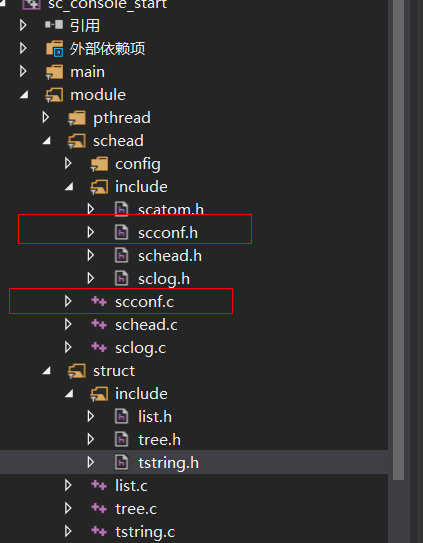The image size is (423, 543).
Task: Expand the sclog.h file arrow
Action: pyautogui.click(x=91, y=278)
